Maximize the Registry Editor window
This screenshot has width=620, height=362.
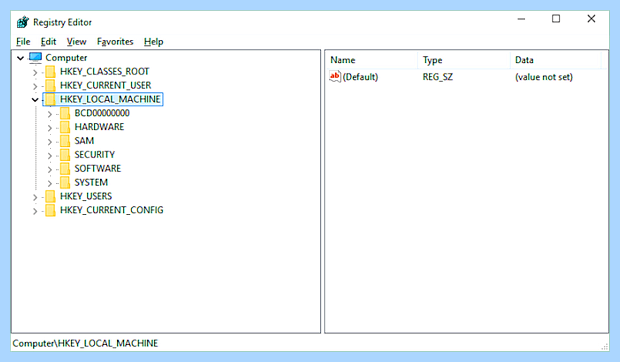[556, 19]
